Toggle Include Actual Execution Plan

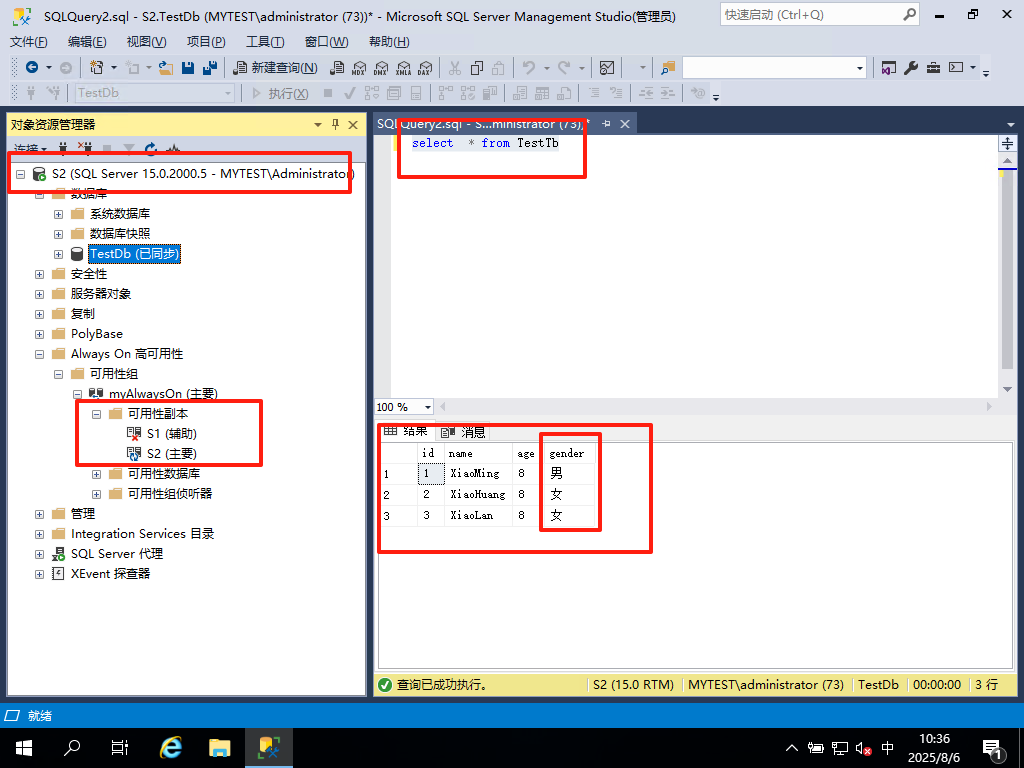[445, 93]
